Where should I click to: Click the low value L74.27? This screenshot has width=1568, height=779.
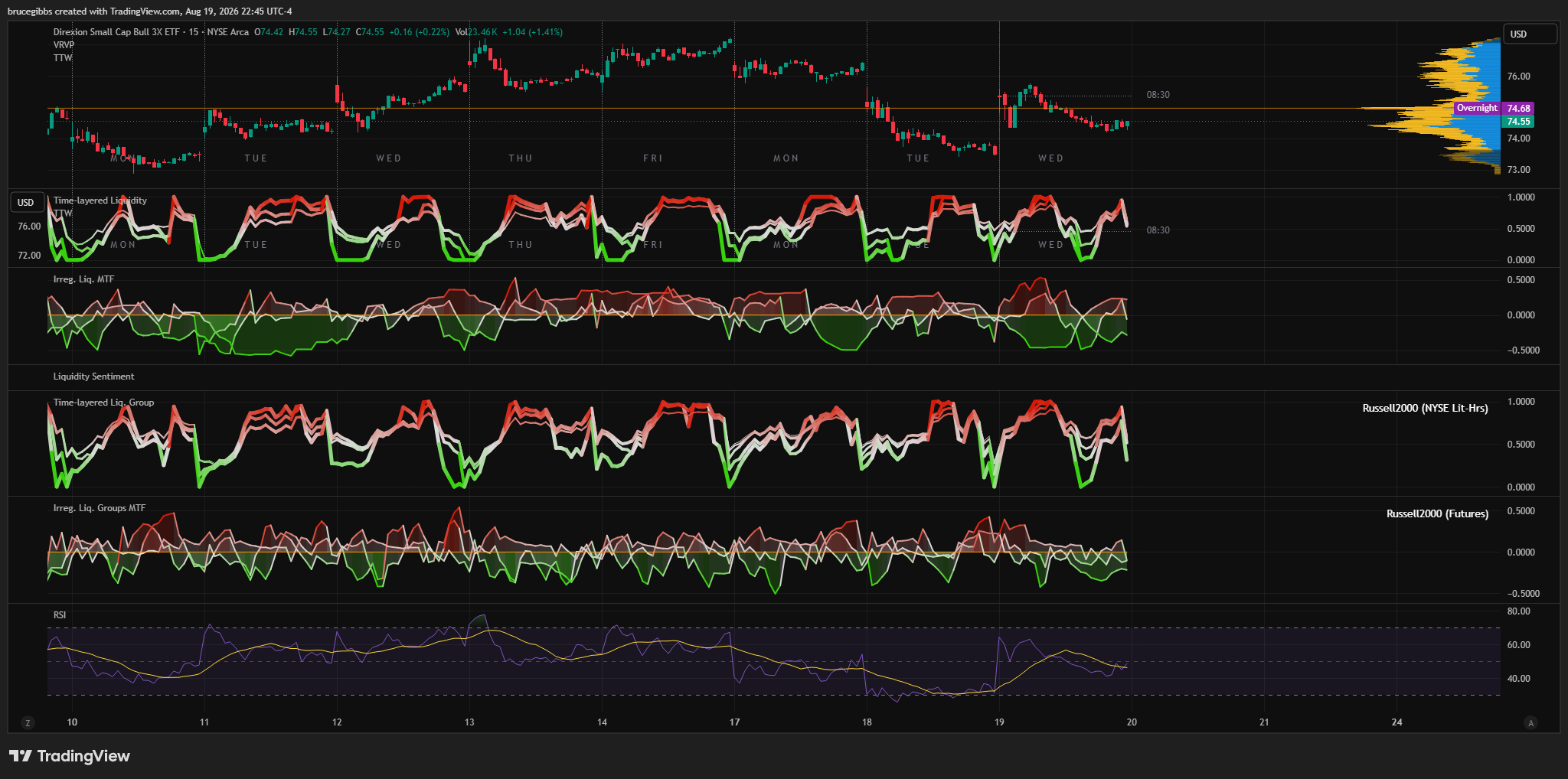coord(336,32)
